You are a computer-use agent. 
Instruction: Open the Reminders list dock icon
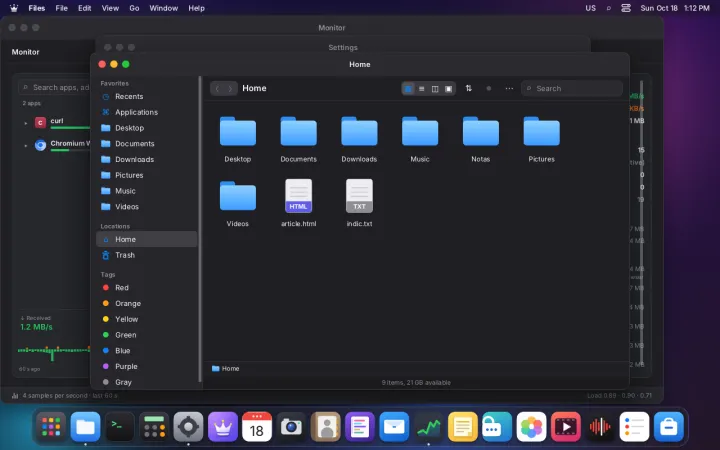click(634, 427)
